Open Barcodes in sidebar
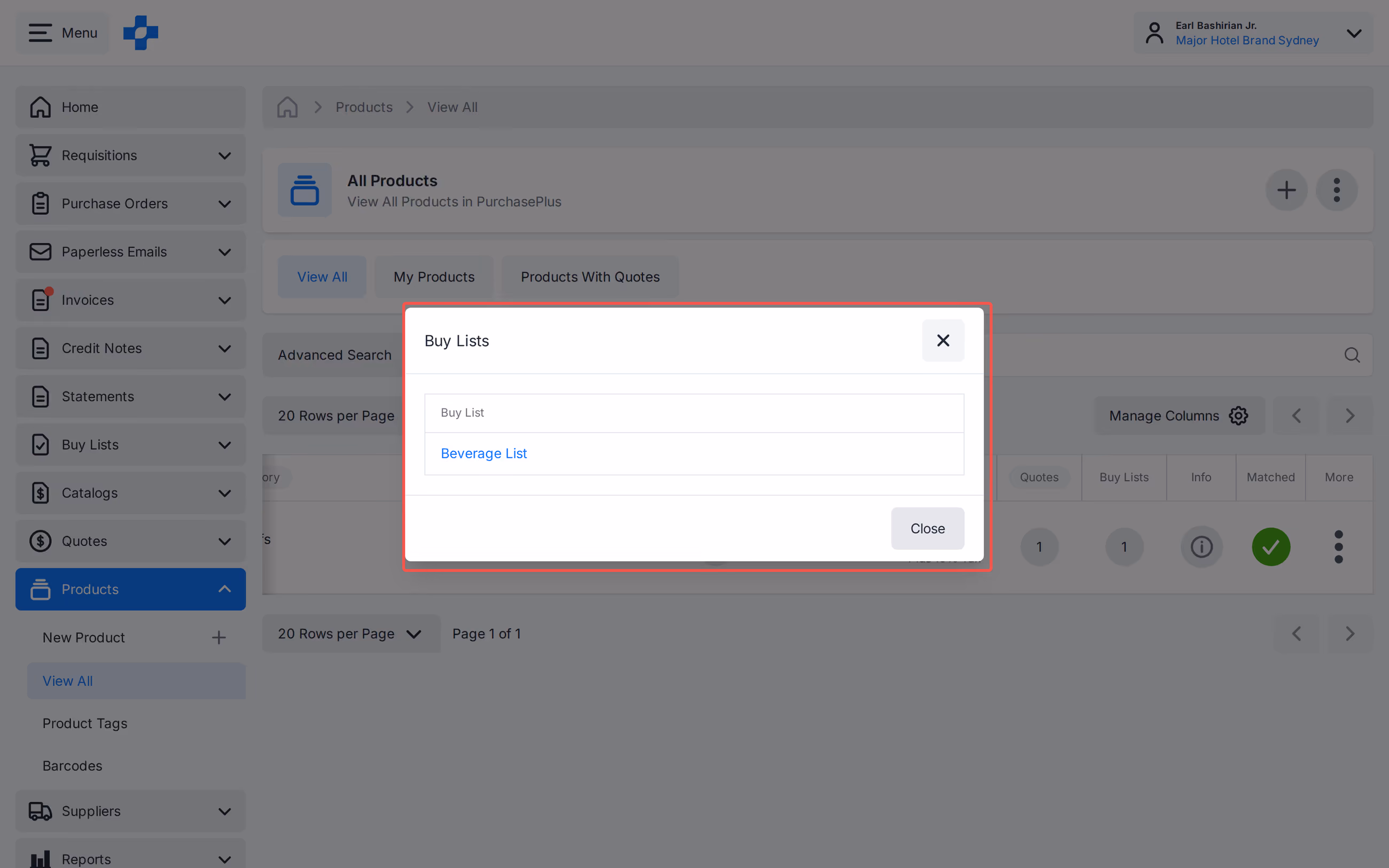 (x=72, y=766)
